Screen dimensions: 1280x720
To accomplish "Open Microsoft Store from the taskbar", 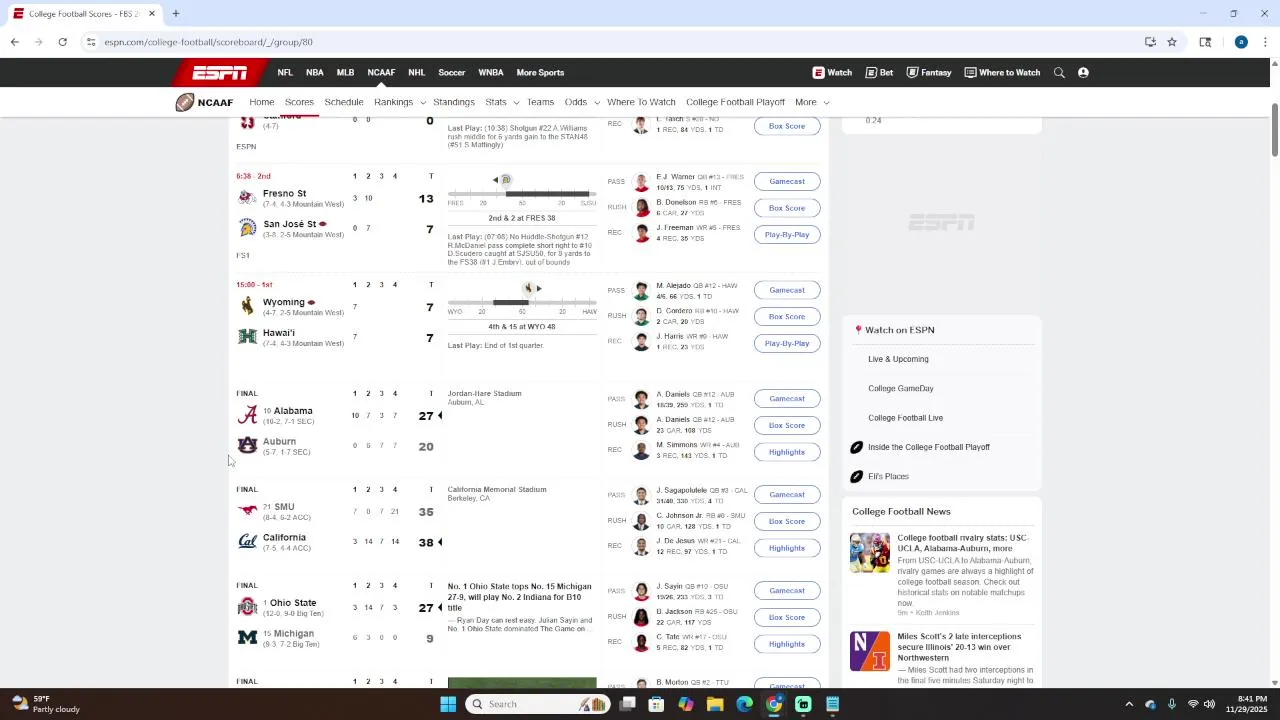I will click(656, 704).
